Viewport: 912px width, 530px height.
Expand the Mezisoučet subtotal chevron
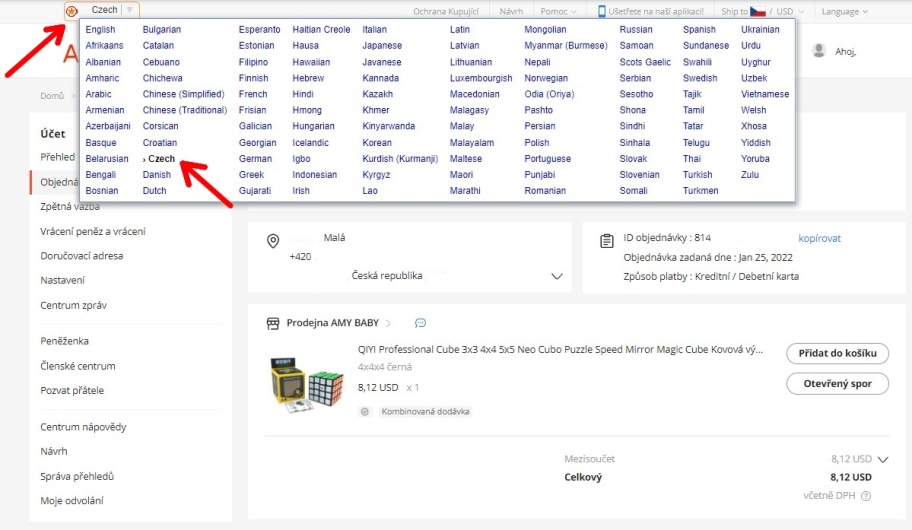click(882, 459)
